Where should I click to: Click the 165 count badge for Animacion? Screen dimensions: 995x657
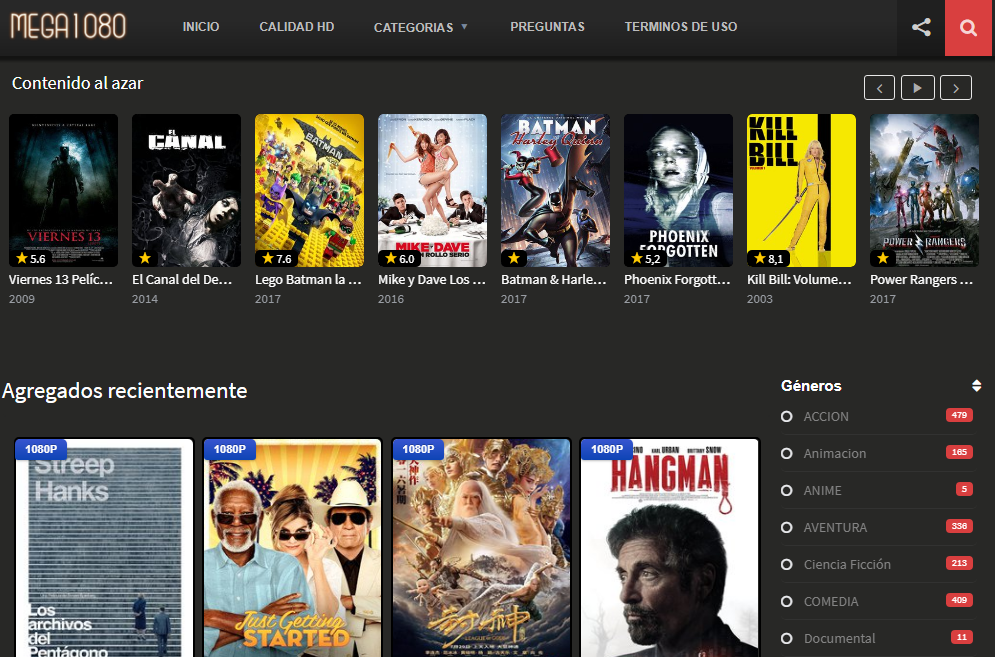pos(959,452)
